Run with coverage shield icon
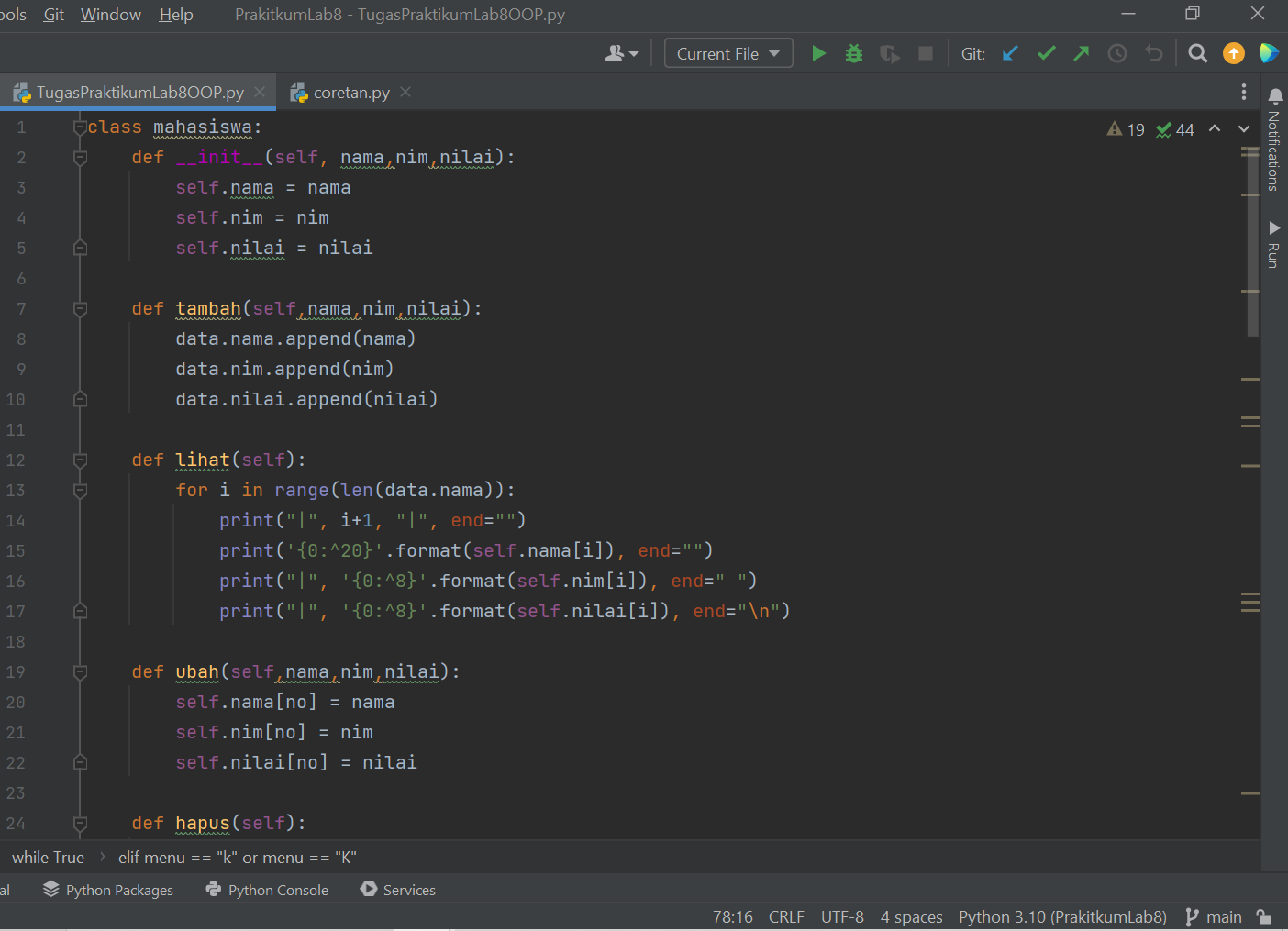1288x931 pixels. click(889, 53)
